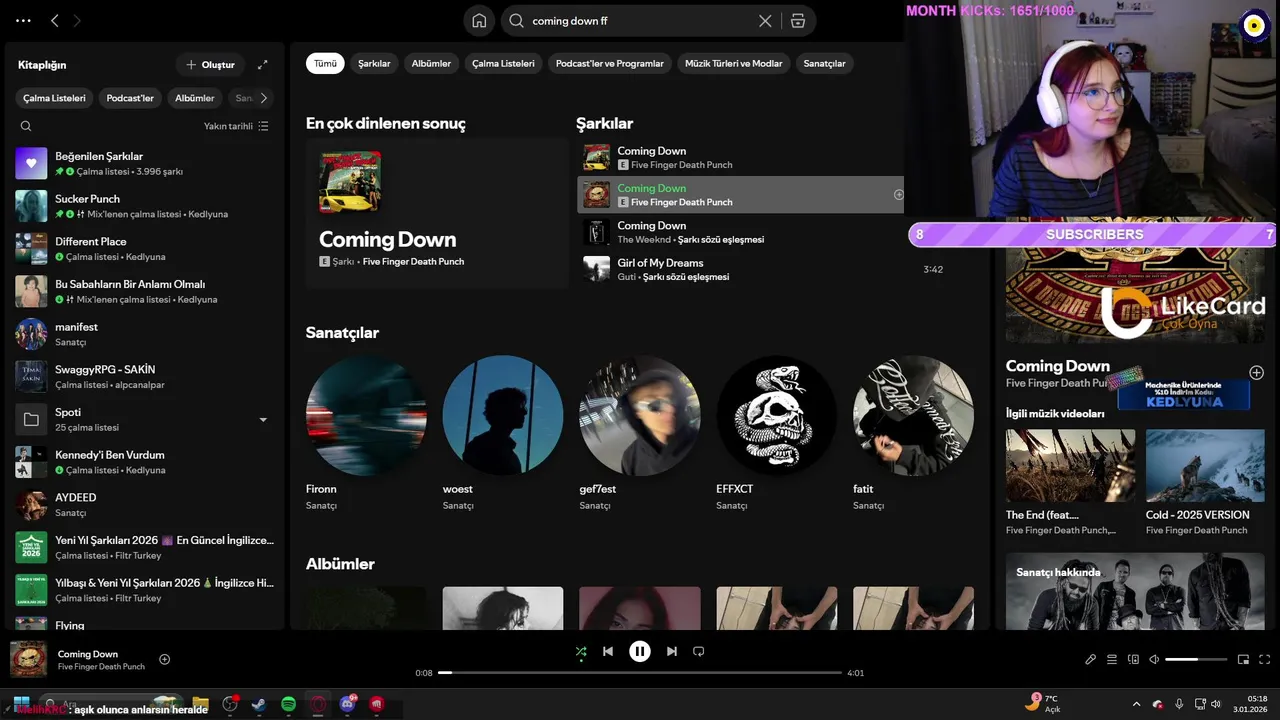Add now-playing song to library plus icon
The width and height of the screenshot is (1280, 720).
[x=165, y=659]
